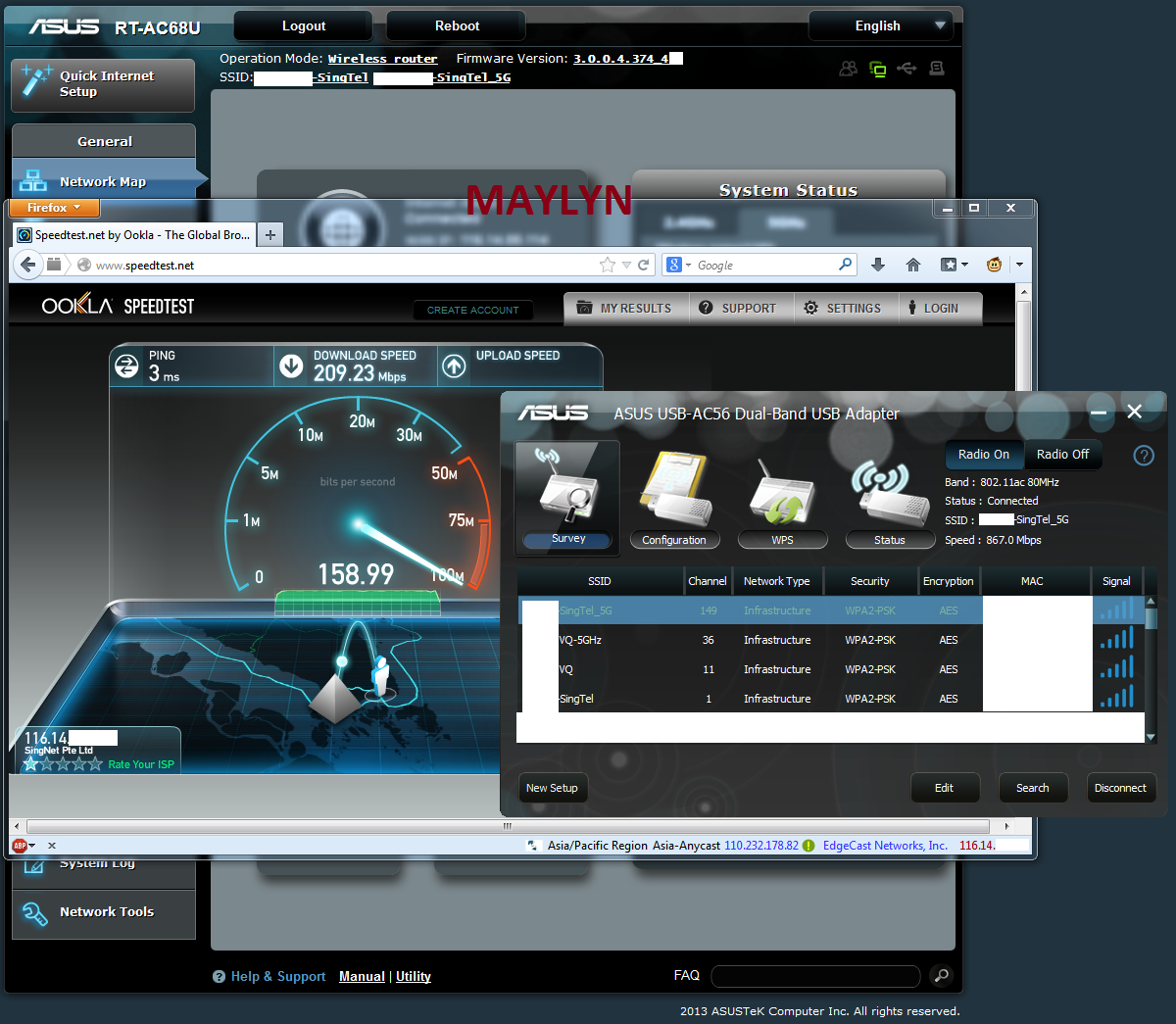Click the router USB status icon
The image size is (1176, 1024).
(x=906, y=69)
